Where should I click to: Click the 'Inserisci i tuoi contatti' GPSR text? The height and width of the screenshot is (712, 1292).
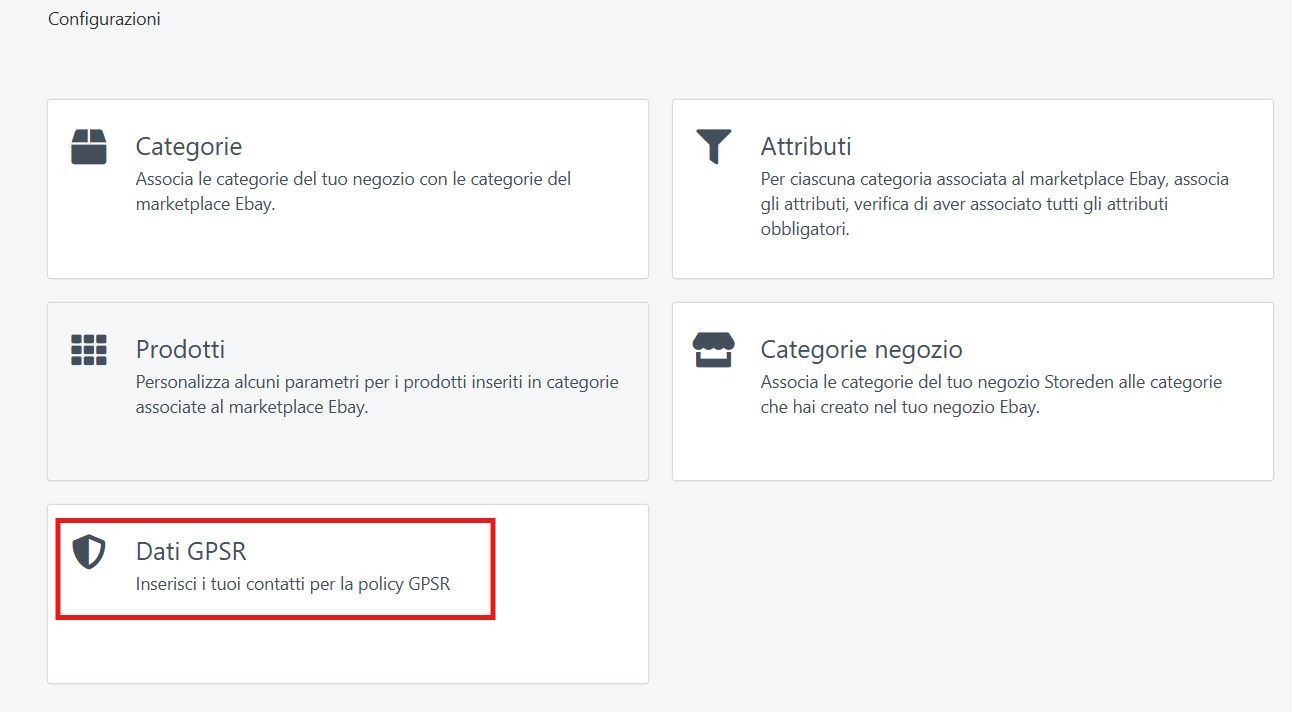(292, 584)
